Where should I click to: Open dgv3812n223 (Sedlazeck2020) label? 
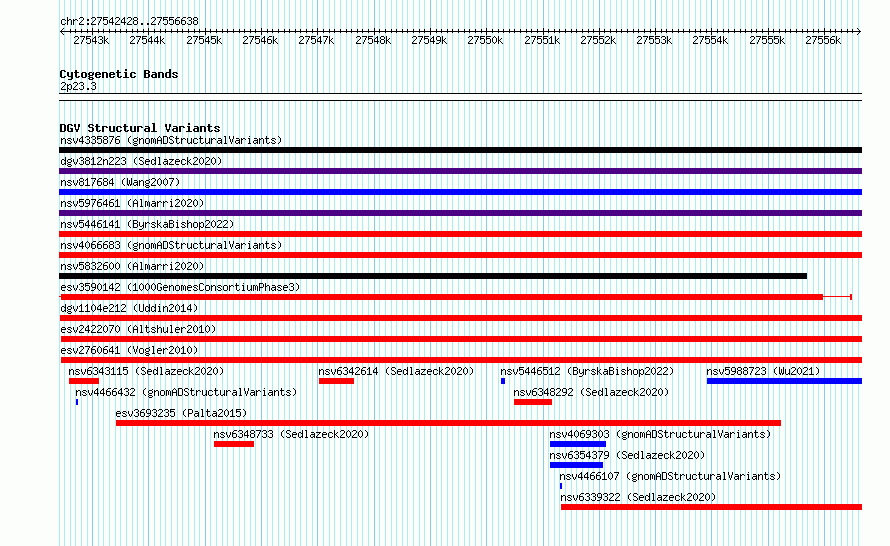[141, 161]
